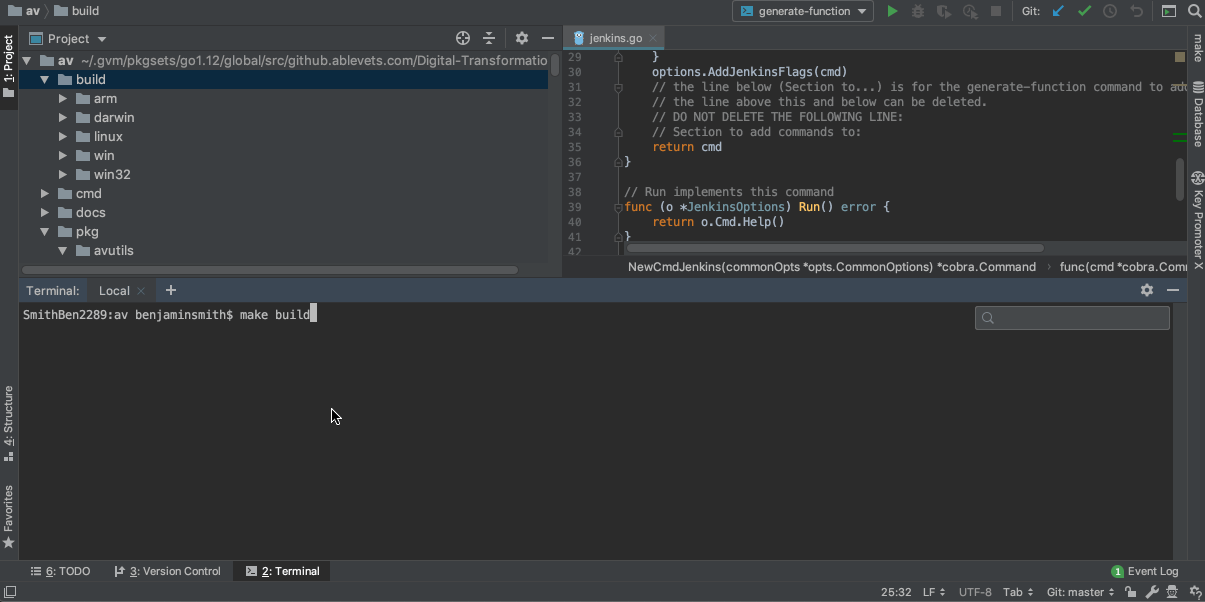Viewport: 1205px width, 602px height.
Task: Click the editor horizontal scrollbar
Action: tap(835, 248)
